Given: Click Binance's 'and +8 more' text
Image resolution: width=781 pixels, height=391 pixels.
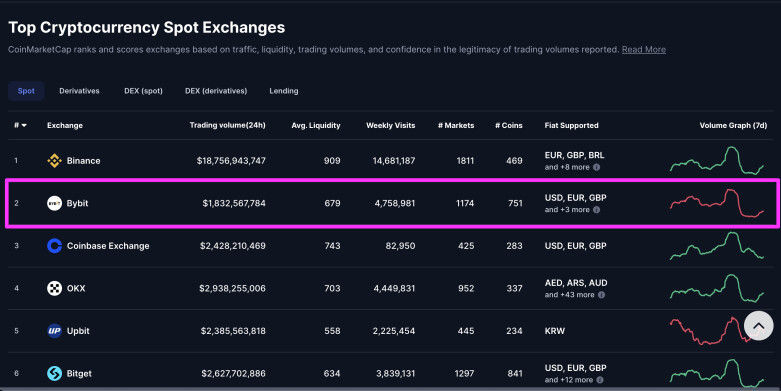Looking at the screenshot, I should pyautogui.click(x=567, y=167).
